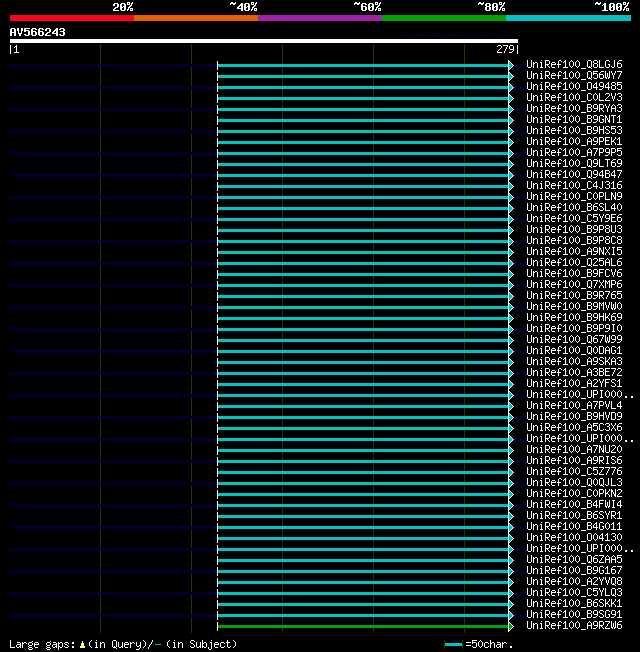Open hit UniRef100_O49485
Screen dimensions: 640x652
pos(574,86)
